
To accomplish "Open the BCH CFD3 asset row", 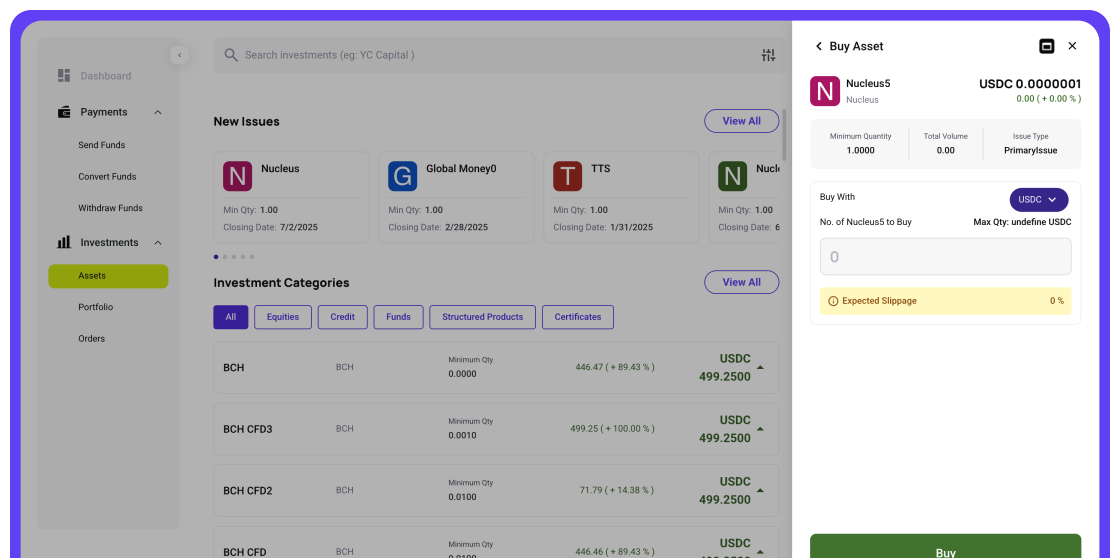I will pyautogui.click(x=496, y=429).
